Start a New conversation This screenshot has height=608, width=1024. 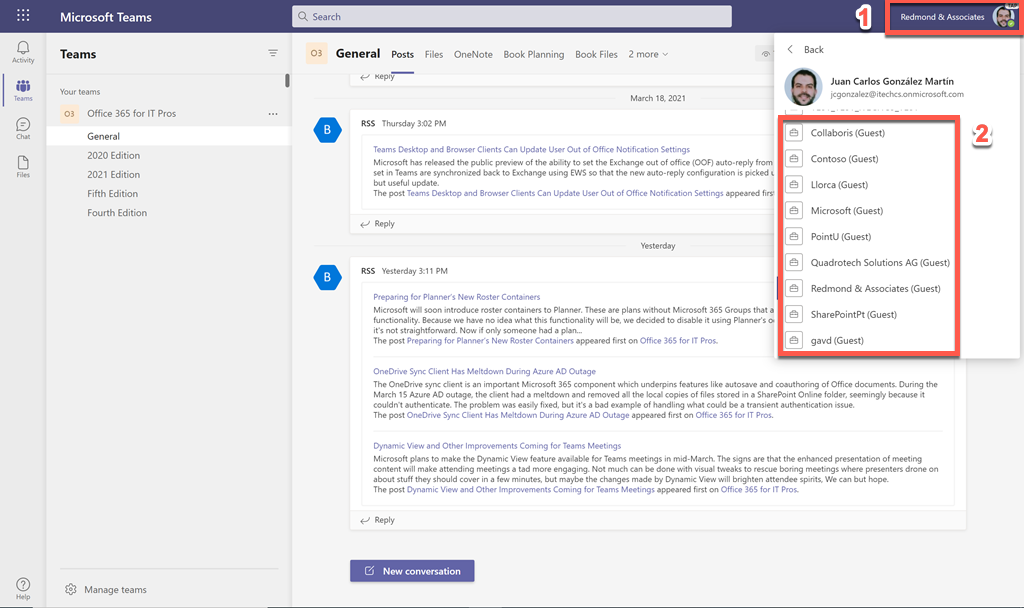pyautogui.click(x=412, y=571)
